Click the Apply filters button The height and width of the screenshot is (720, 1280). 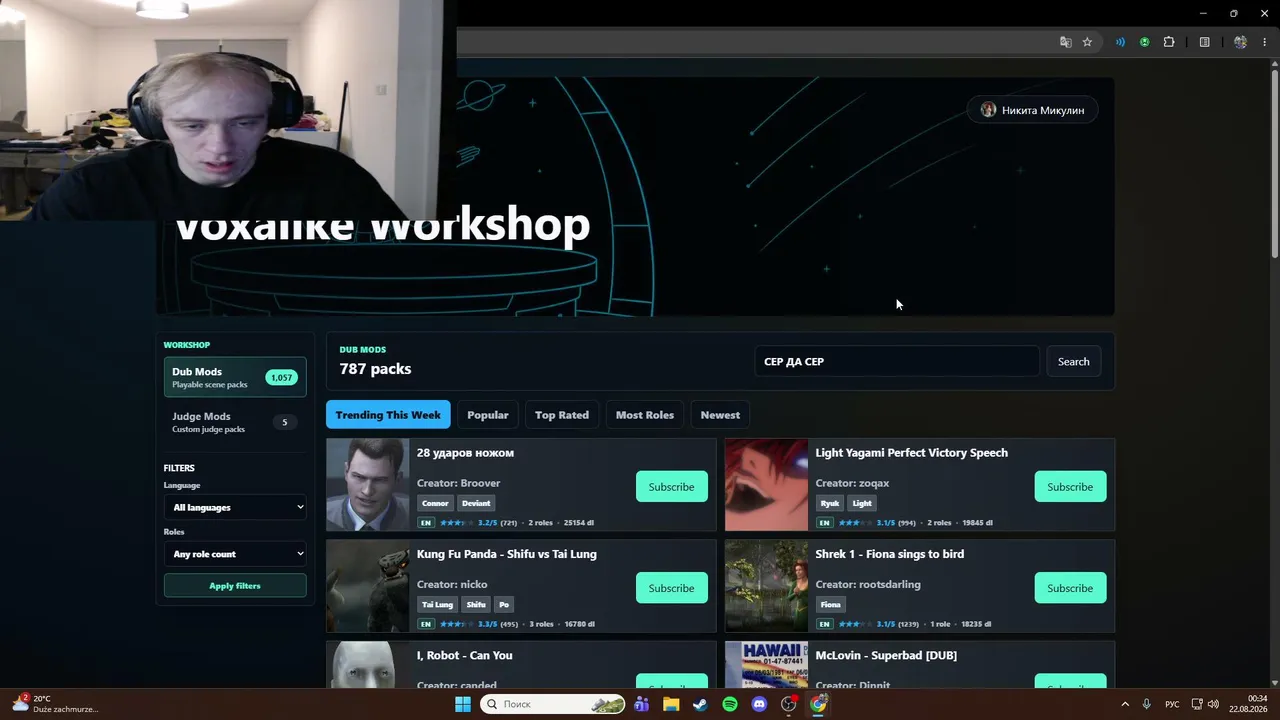click(x=235, y=586)
